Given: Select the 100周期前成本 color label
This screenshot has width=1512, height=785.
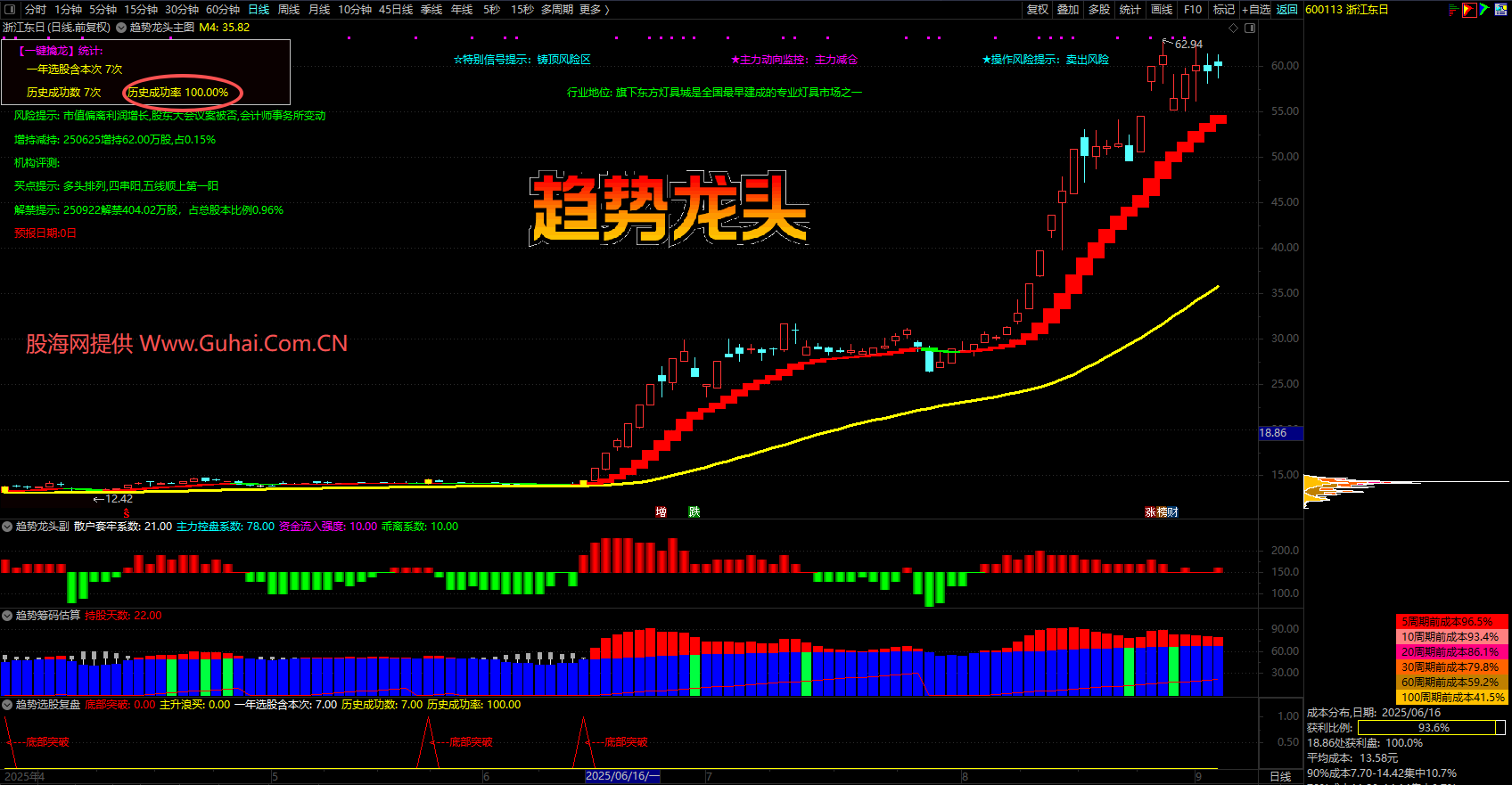Looking at the screenshot, I should click(1451, 697).
